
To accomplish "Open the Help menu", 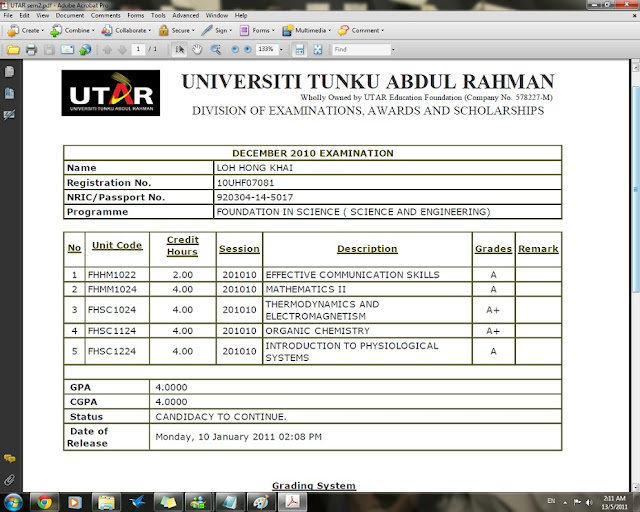I will click(241, 16).
